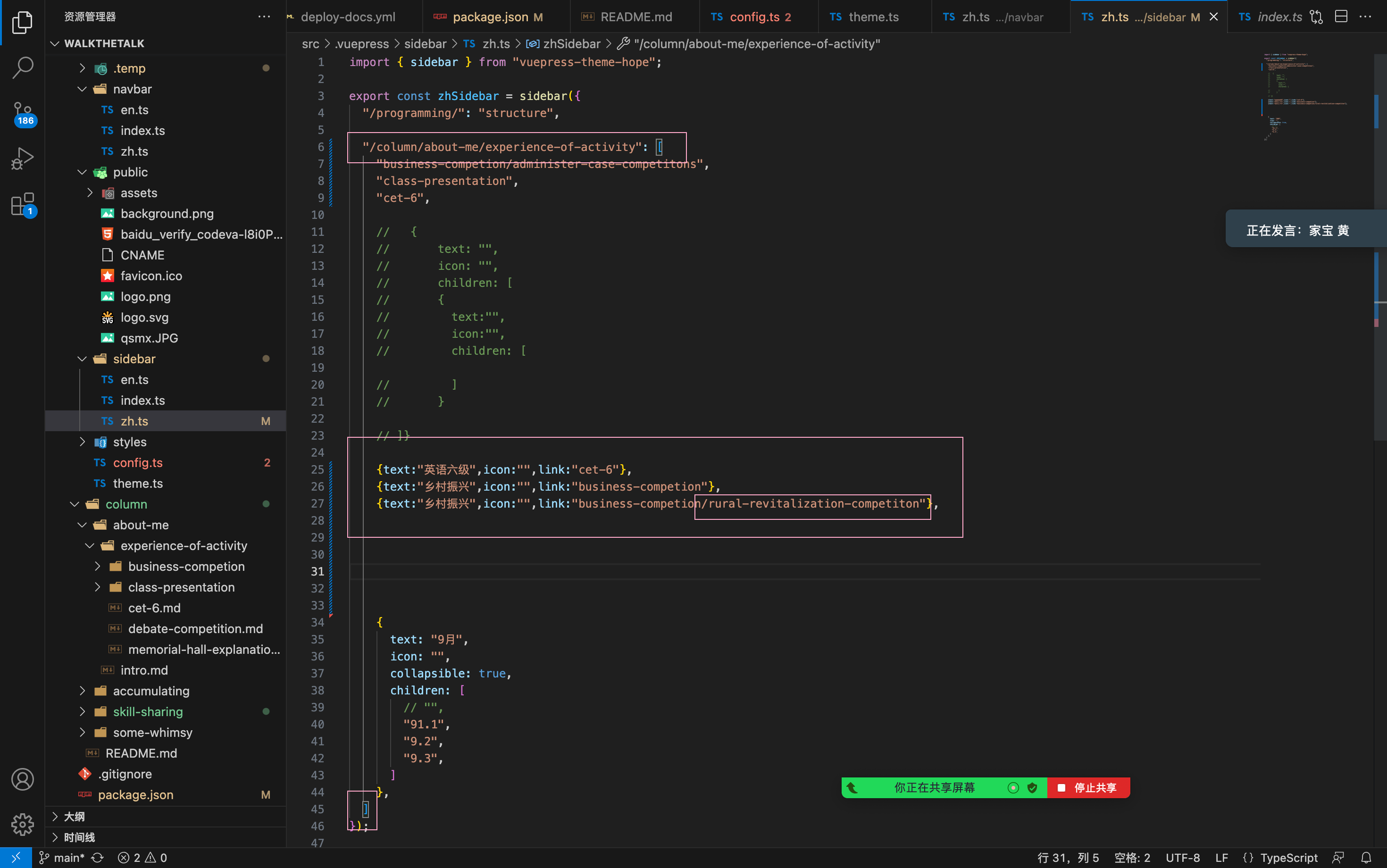Expand the business-competion folder
1387x868 pixels.
point(98,567)
